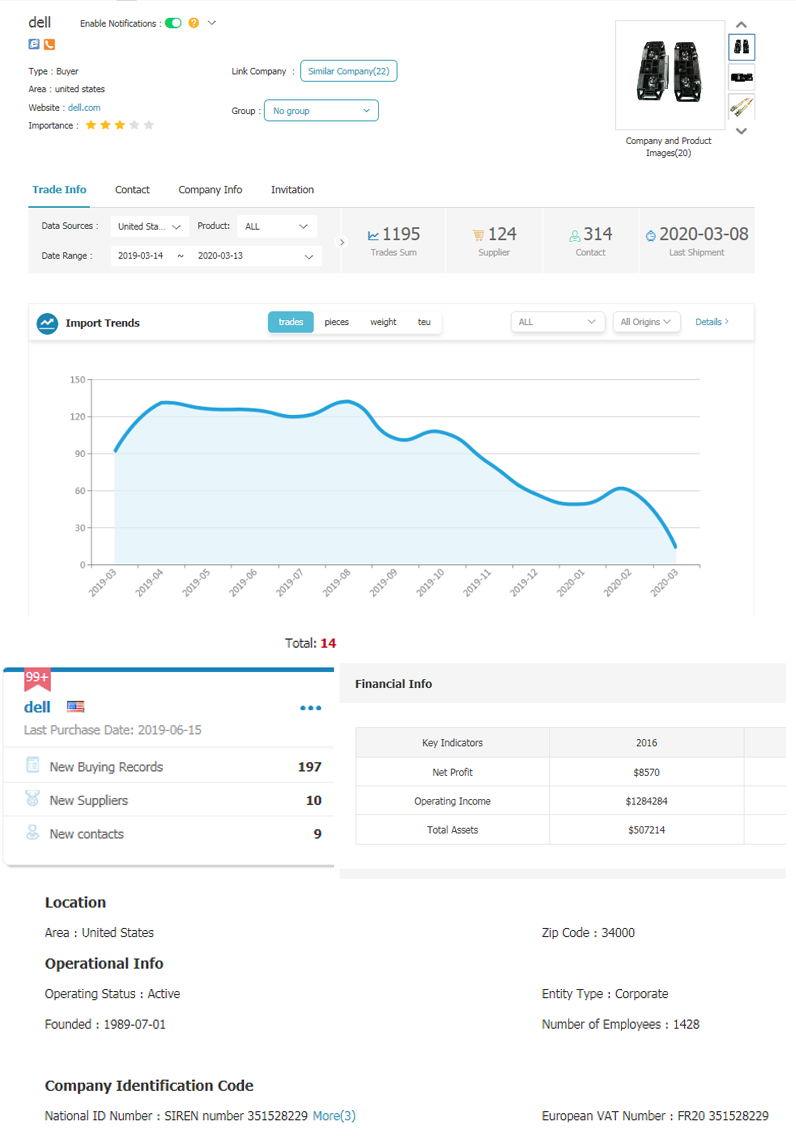
Task: Click the Operating Income value $1284284
Action: (x=646, y=801)
